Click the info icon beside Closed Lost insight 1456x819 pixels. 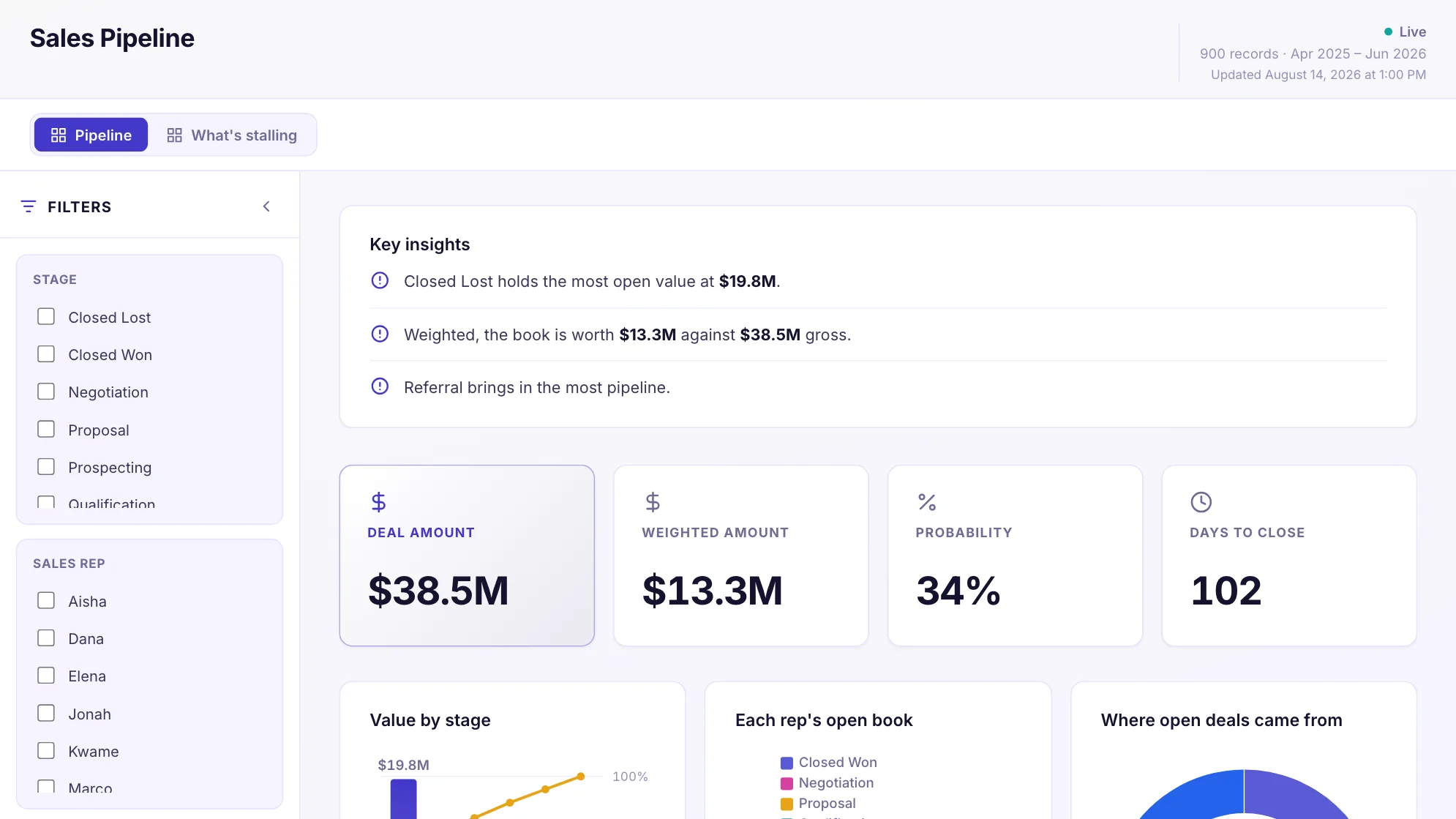(380, 280)
